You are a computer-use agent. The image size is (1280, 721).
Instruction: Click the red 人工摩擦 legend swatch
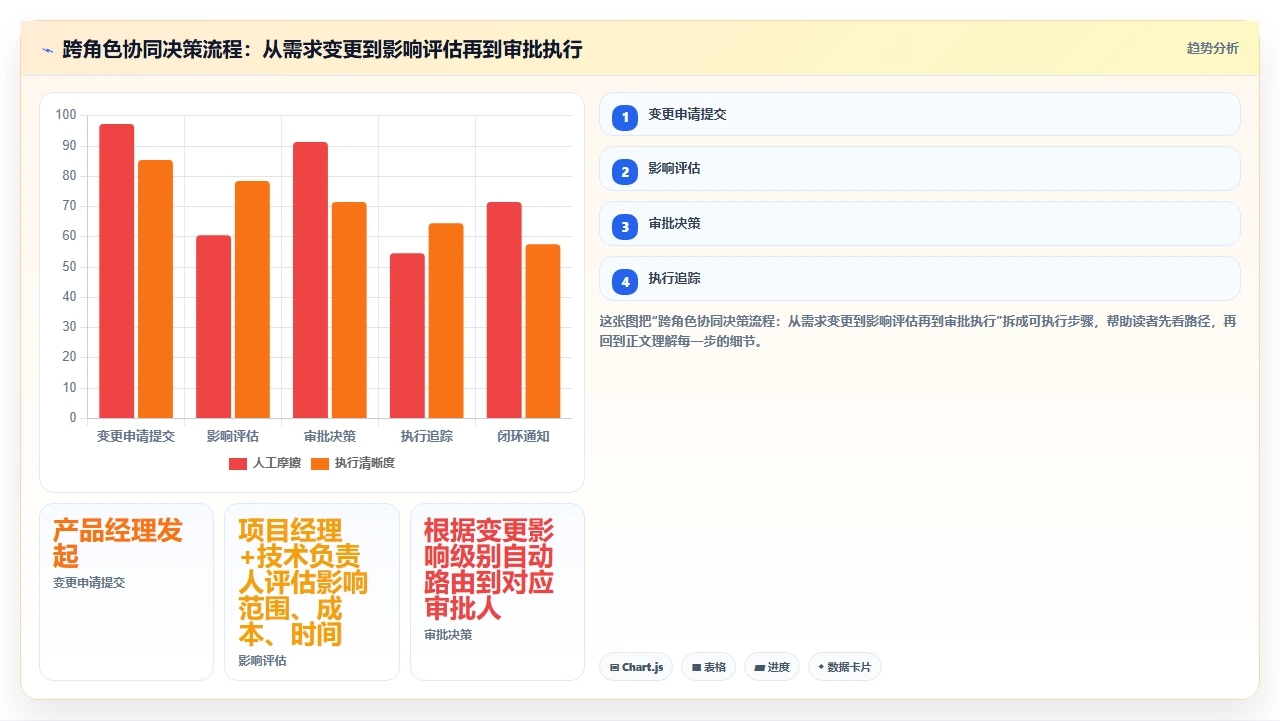click(x=238, y=464)
